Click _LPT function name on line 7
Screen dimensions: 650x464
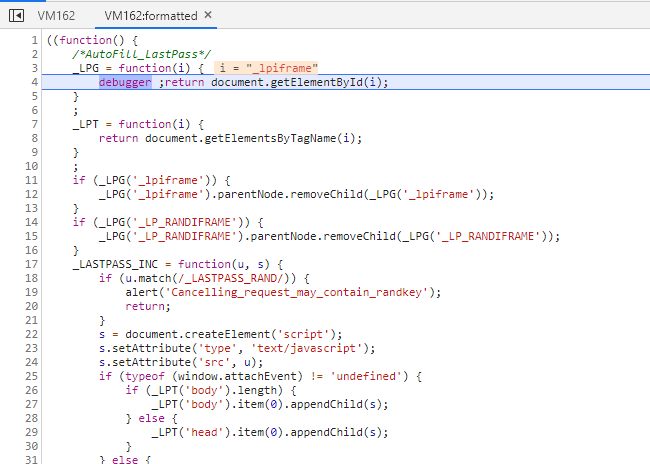click(85, 124)
